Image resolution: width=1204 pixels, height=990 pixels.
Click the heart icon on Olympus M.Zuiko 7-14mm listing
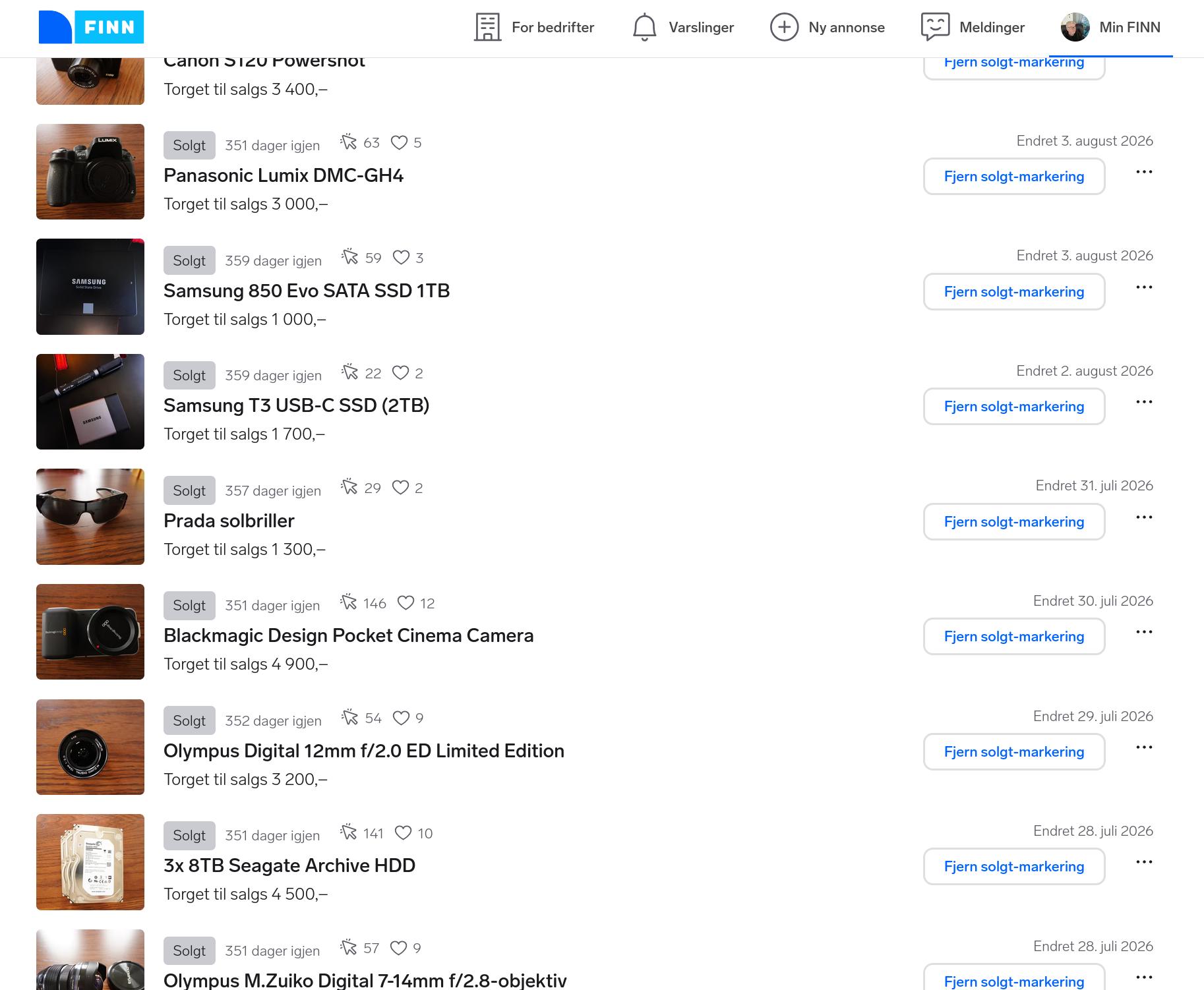[398, 948]
